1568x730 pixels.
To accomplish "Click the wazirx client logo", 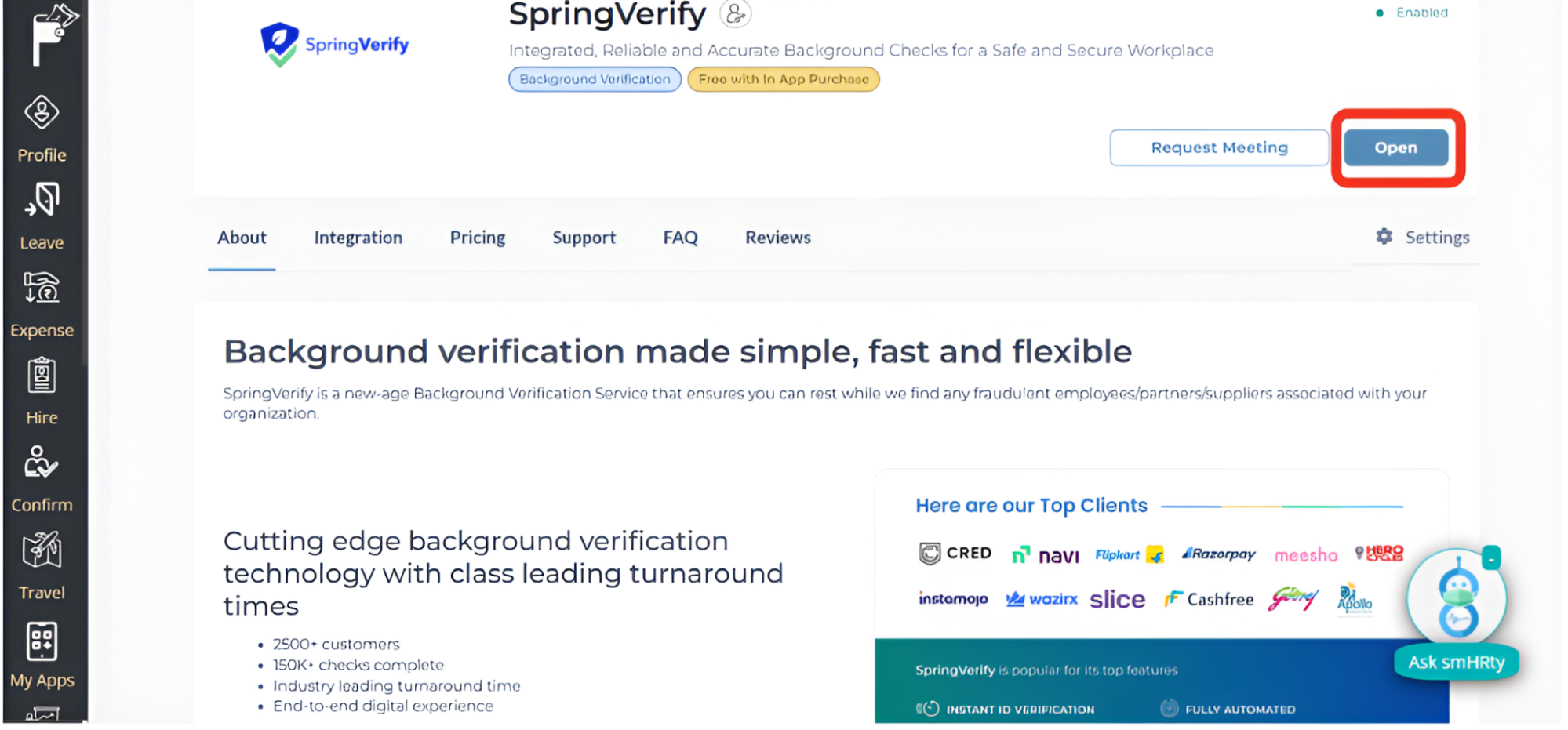I will [x=1042, y=599].
